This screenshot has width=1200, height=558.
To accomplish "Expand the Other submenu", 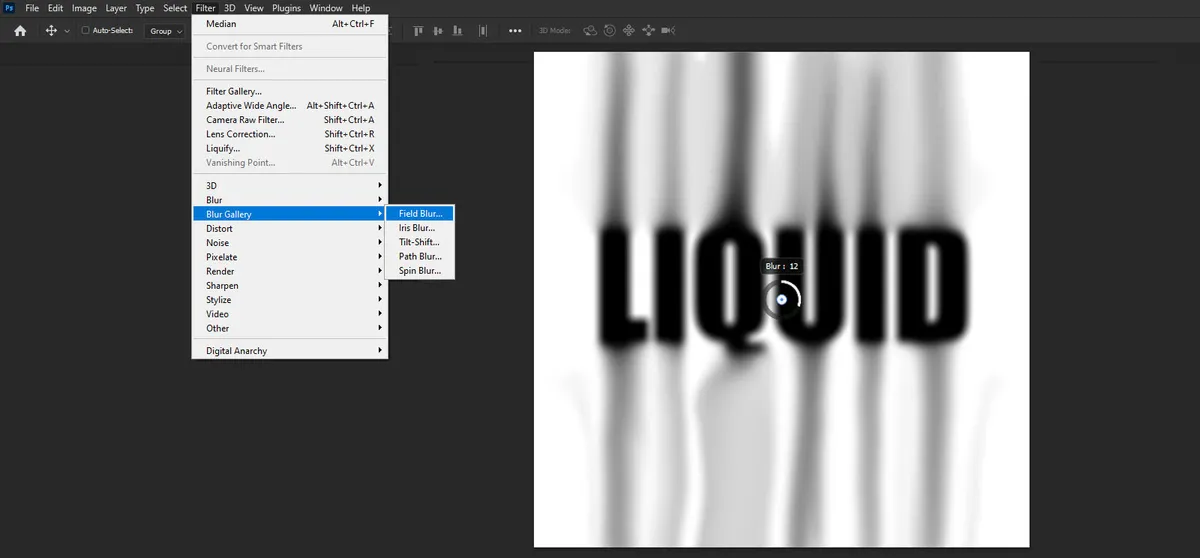I will 290,328.
